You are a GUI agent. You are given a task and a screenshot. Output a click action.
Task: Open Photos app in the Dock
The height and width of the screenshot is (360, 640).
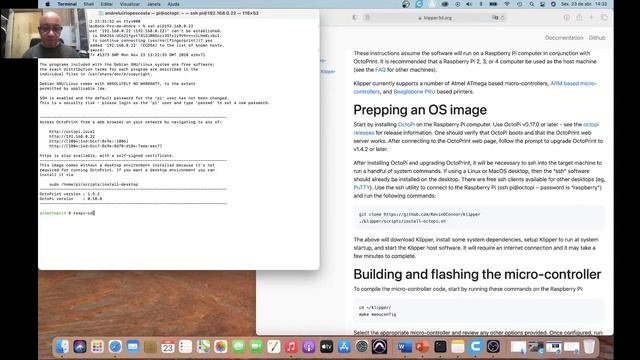point(221,347)
